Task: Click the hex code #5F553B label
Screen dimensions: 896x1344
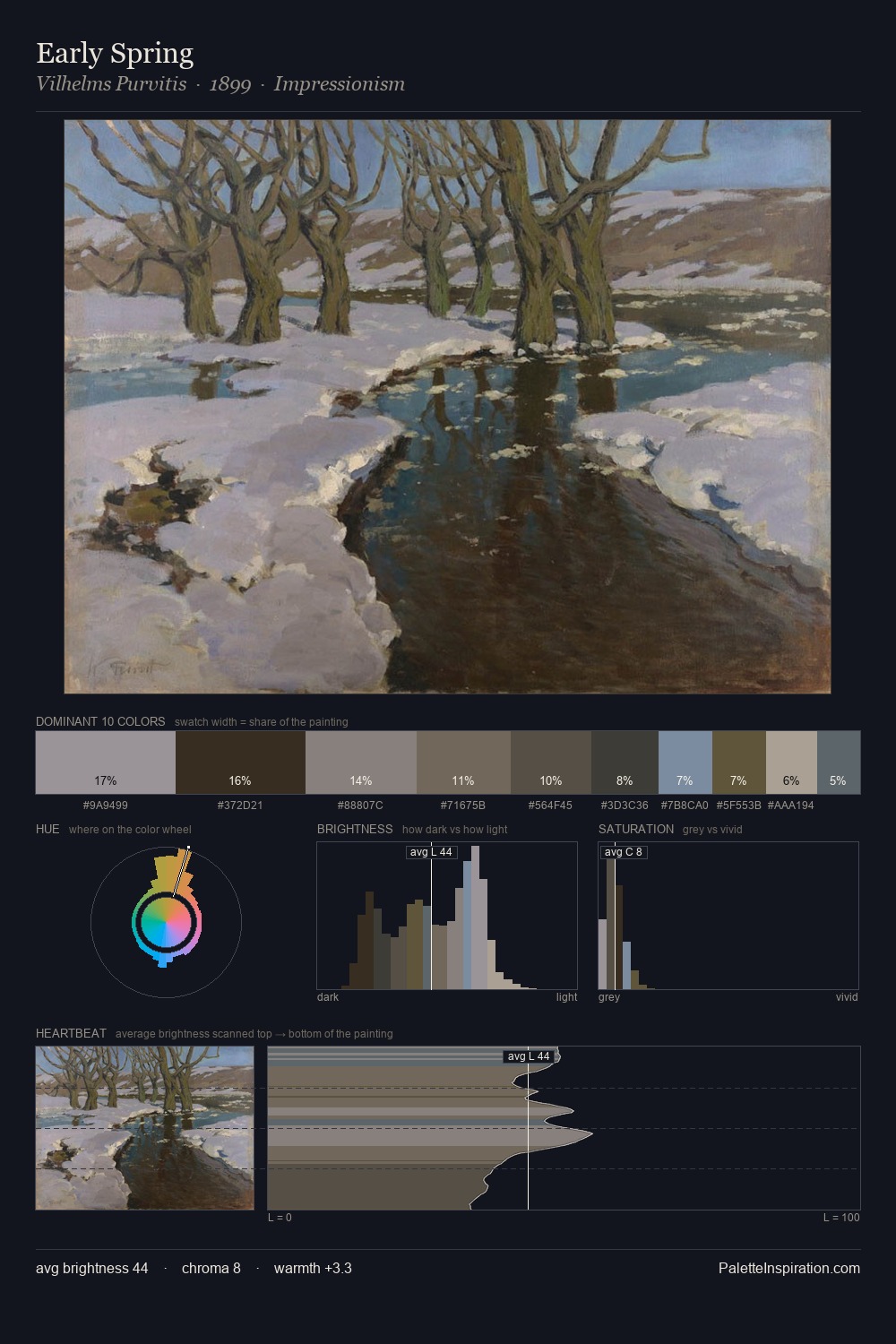Action: tap(739, 806)
